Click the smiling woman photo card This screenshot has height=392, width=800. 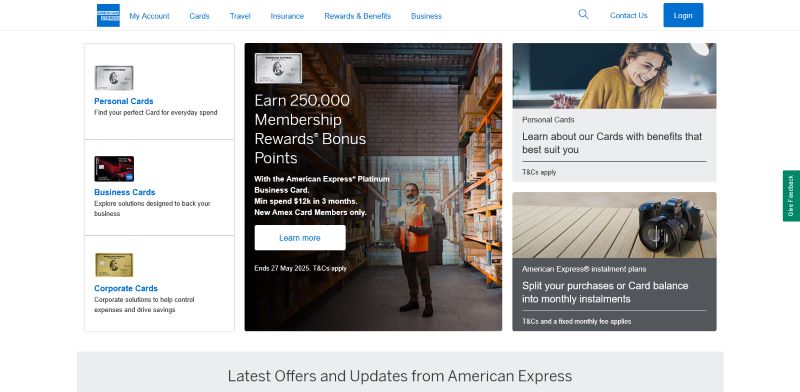(614, 76)
